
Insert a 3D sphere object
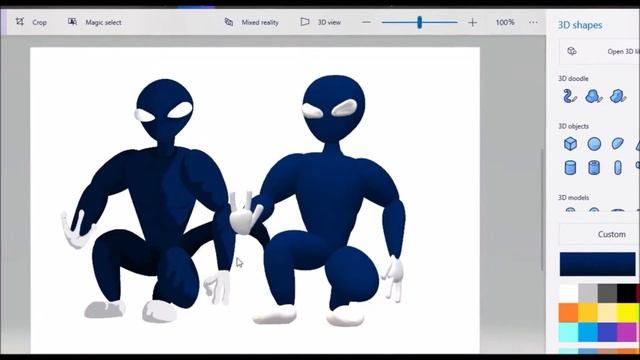click(594, 144)
